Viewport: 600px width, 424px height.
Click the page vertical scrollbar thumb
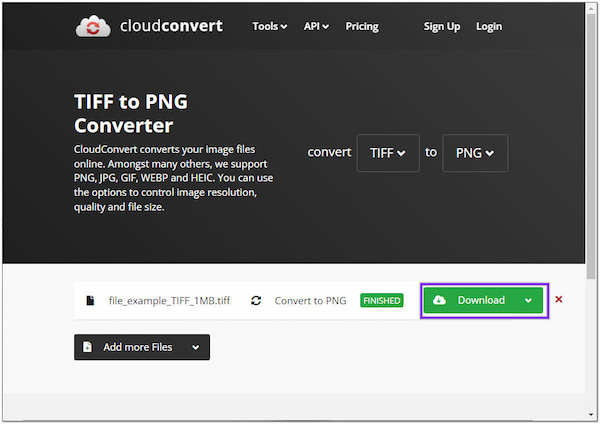point(592,145)
